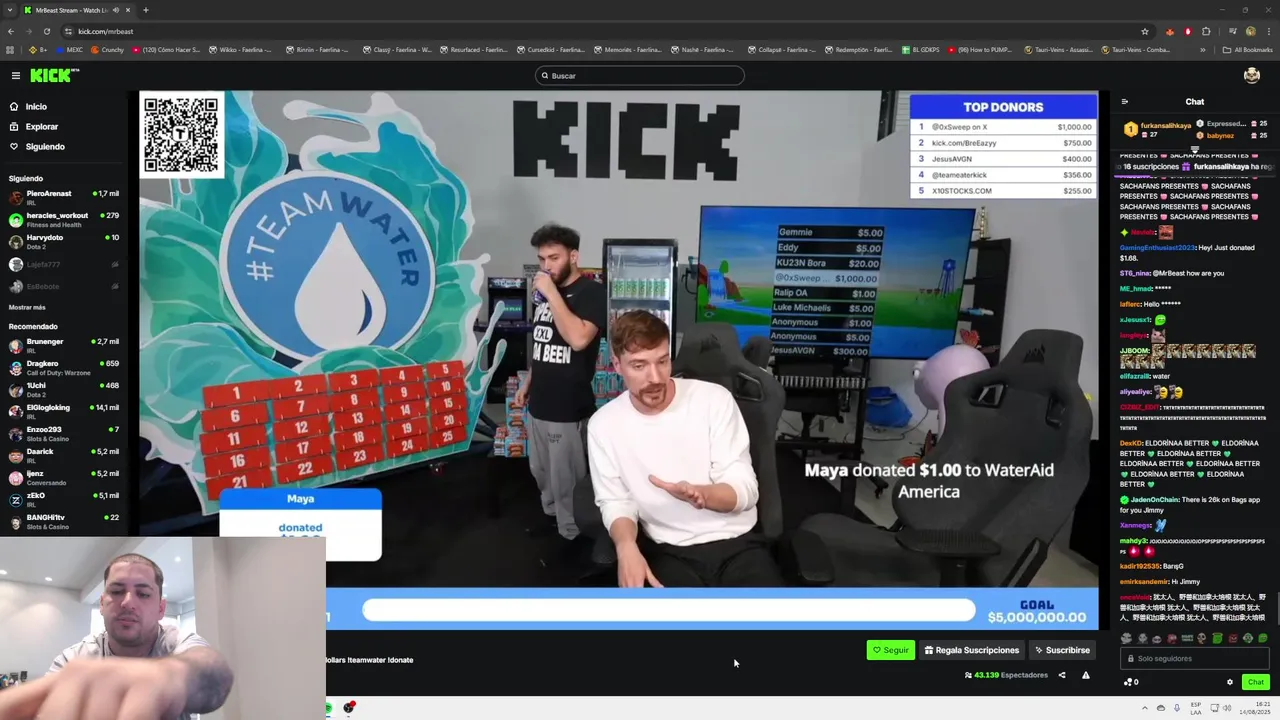
Task: Click the report stream warning icon
Action: (1086, 675)
